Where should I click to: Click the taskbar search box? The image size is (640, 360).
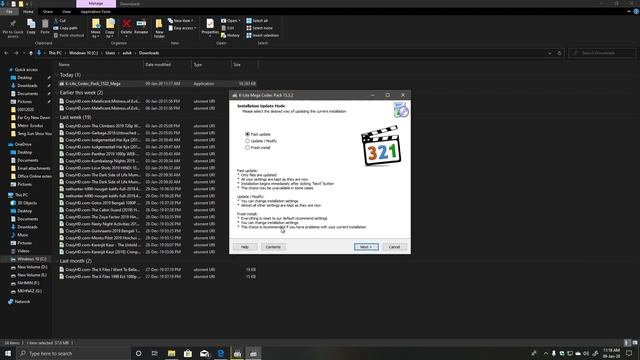[73, 353]
